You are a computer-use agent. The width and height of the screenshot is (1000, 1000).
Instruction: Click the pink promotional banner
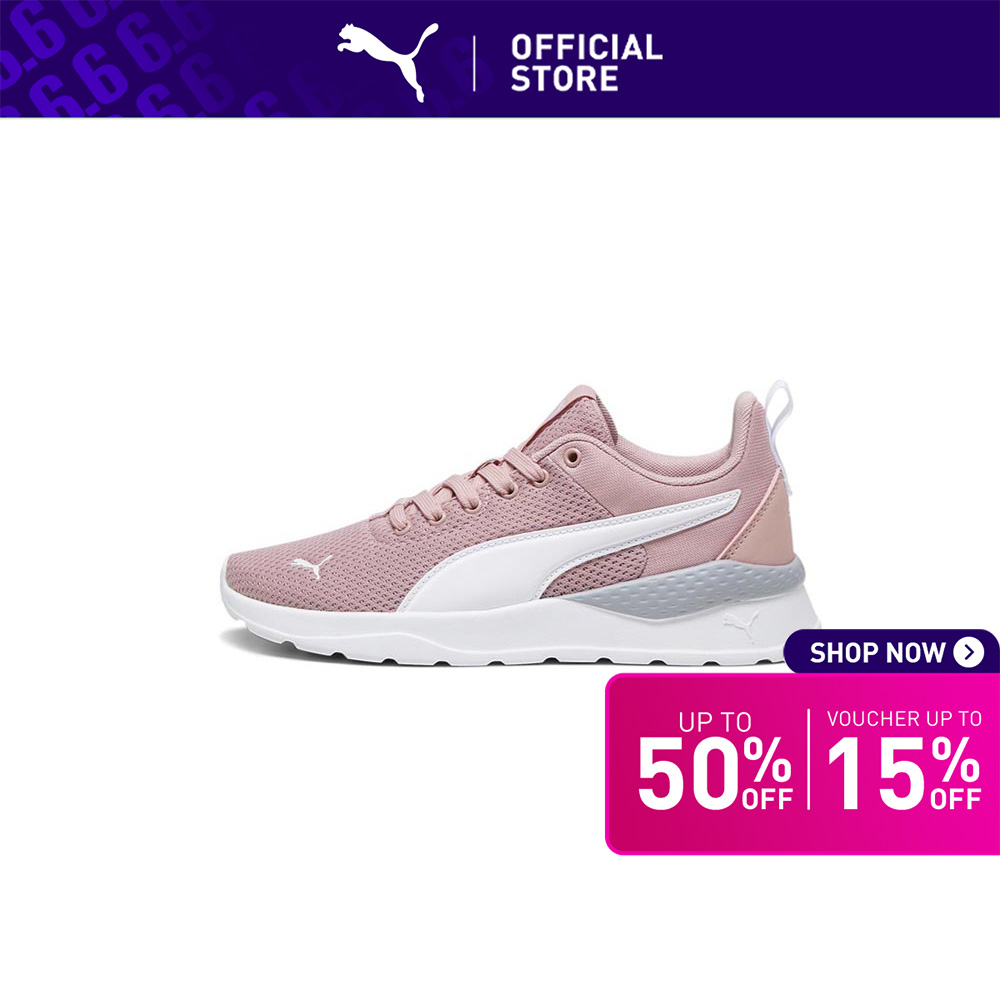(802, 763)
